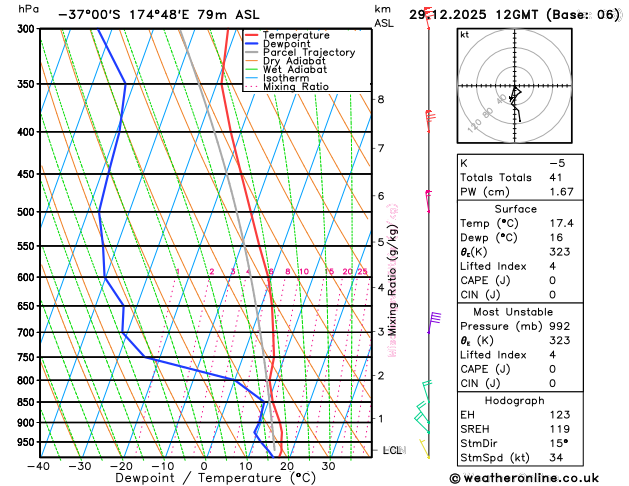The width and height of the screenshot is (629, 486).
Task: Click the StmSpd (kt) value 34
Action: 556,458
